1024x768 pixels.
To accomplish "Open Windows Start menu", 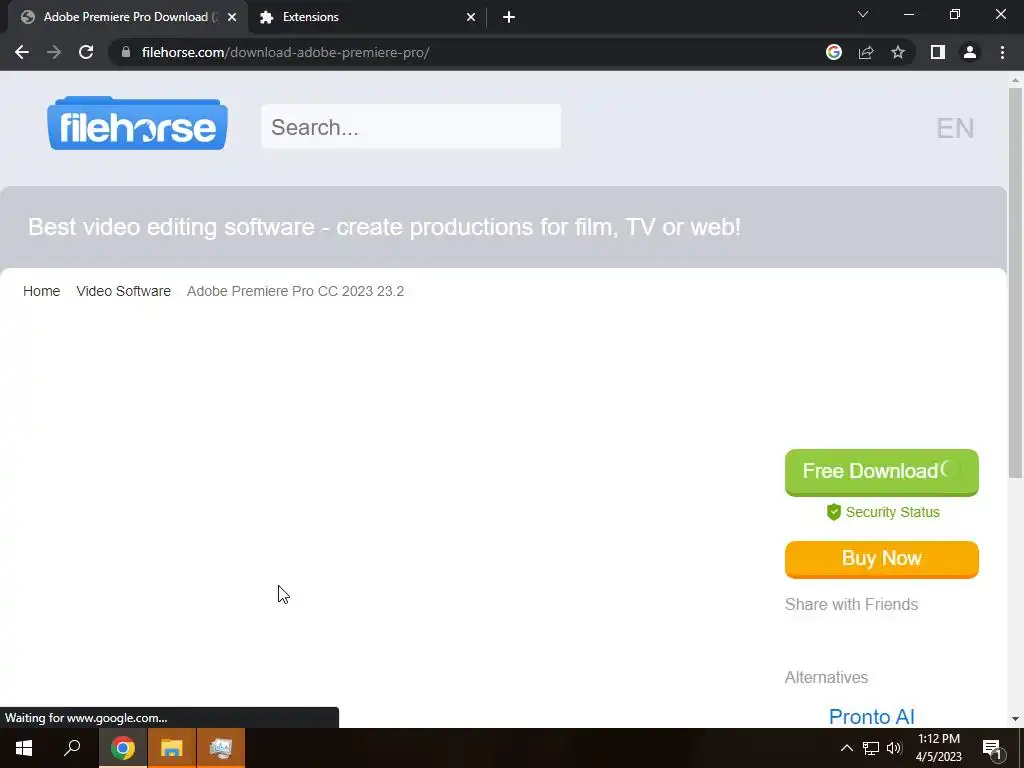I will pos(24,748).
